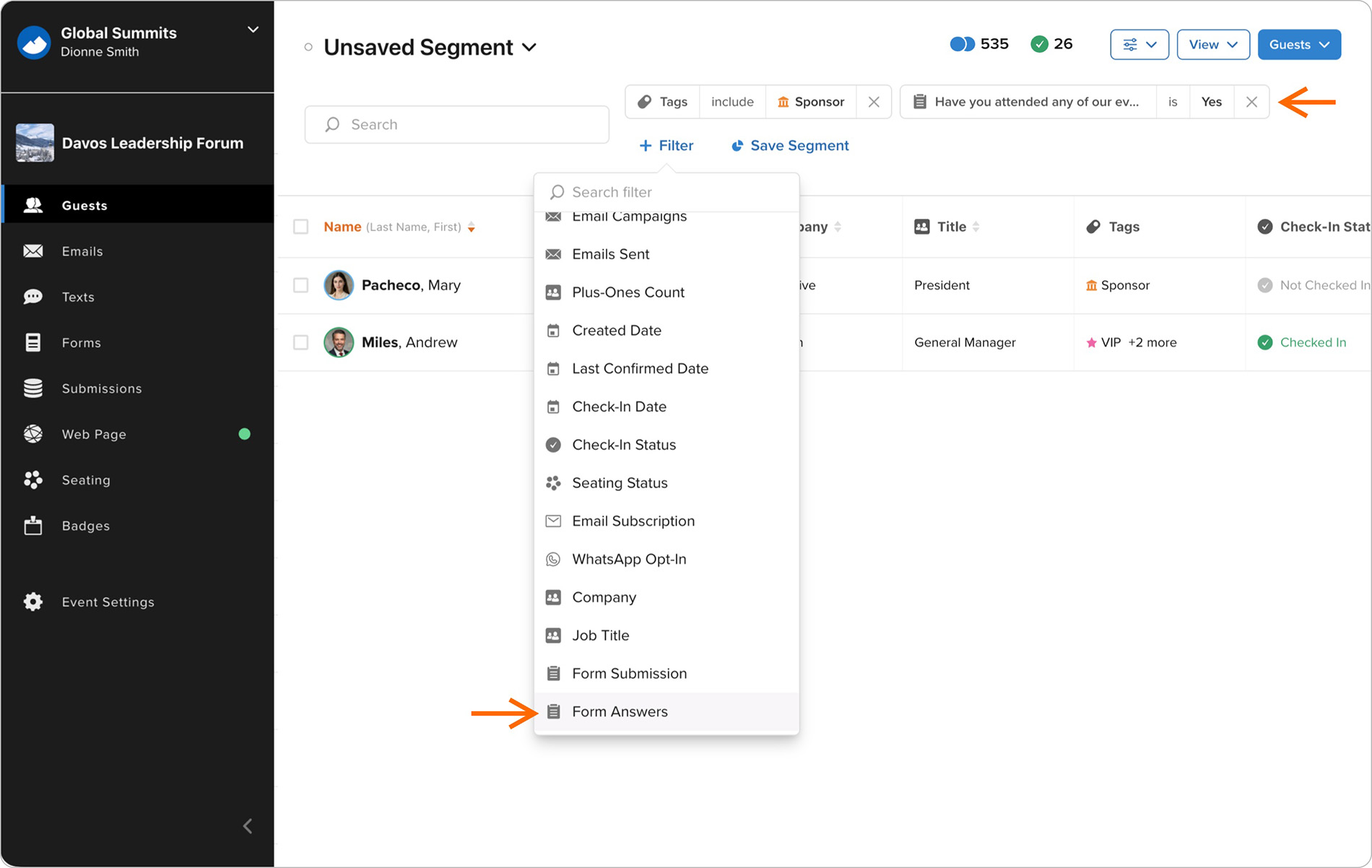Select the Pacheco, Mary row checkbox
The height and width of the screenshot is (868, 1372).
pos(301,285)
